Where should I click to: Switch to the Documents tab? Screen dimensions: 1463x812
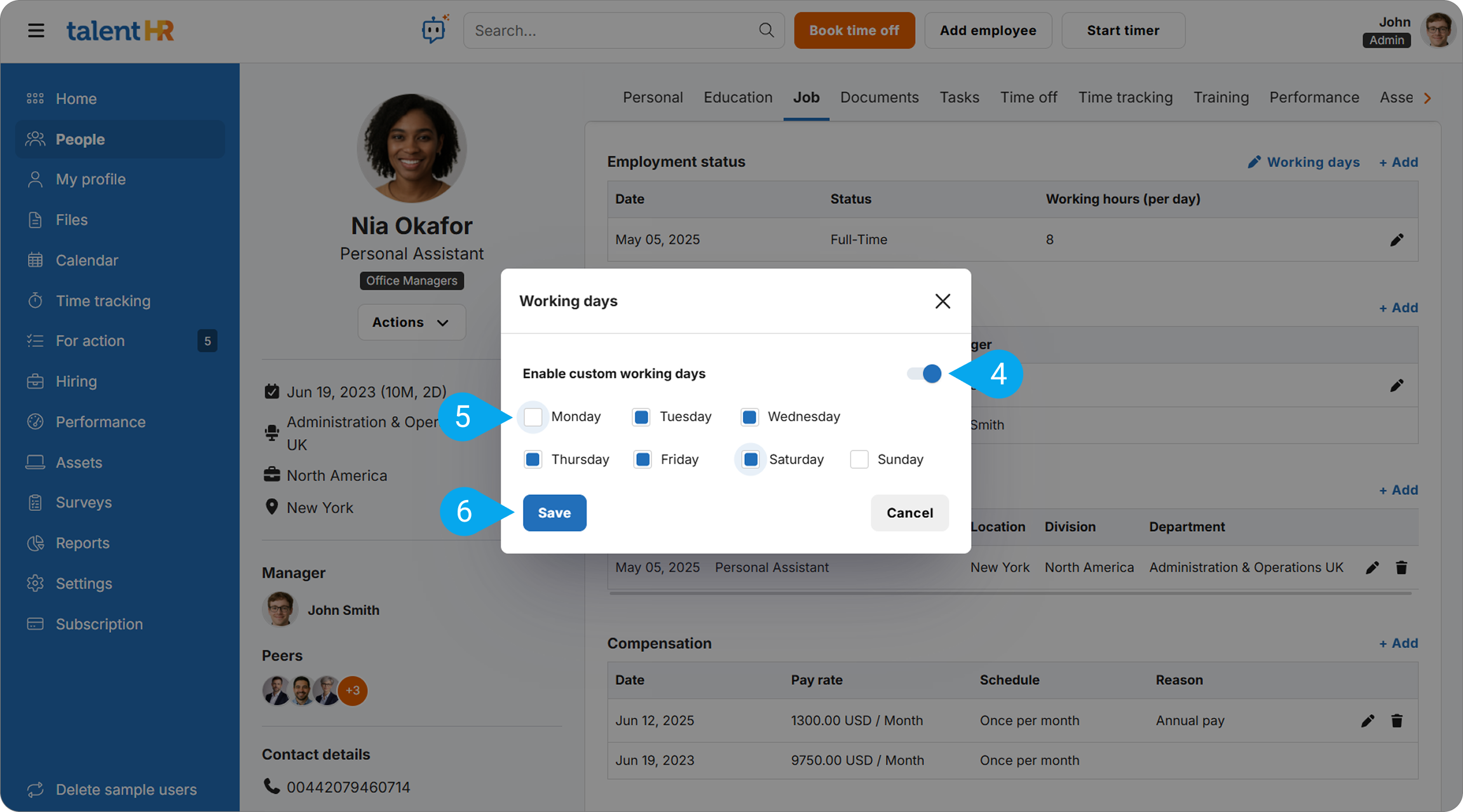click(x=879, y=97)
